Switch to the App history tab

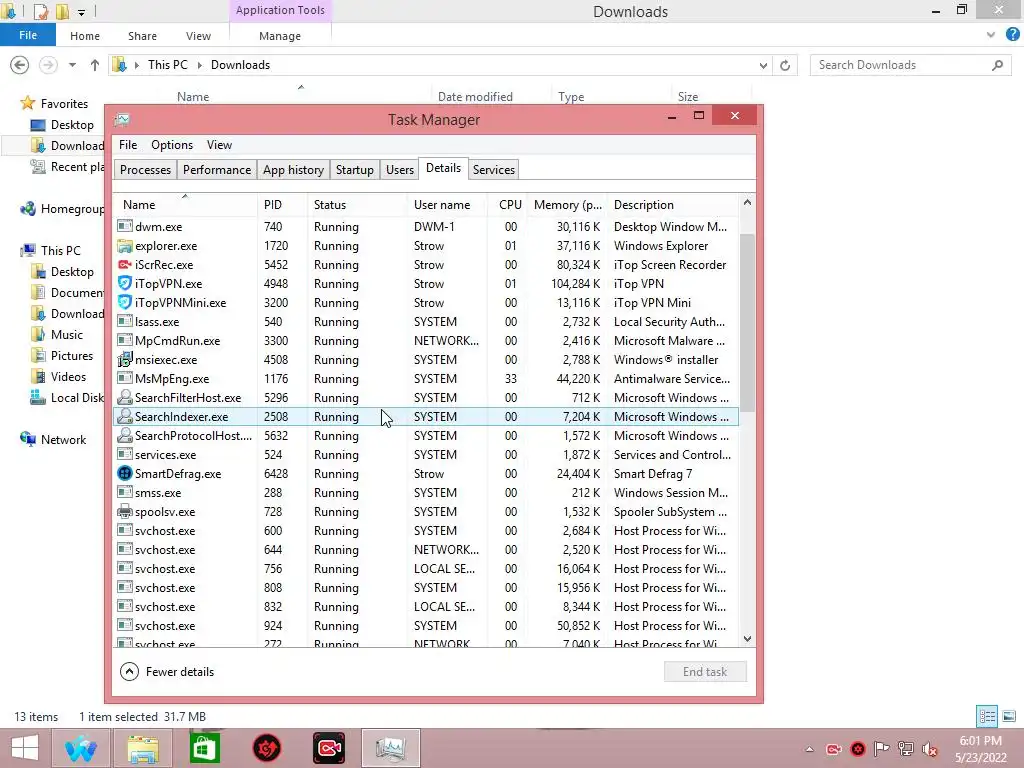coord(293,170)
